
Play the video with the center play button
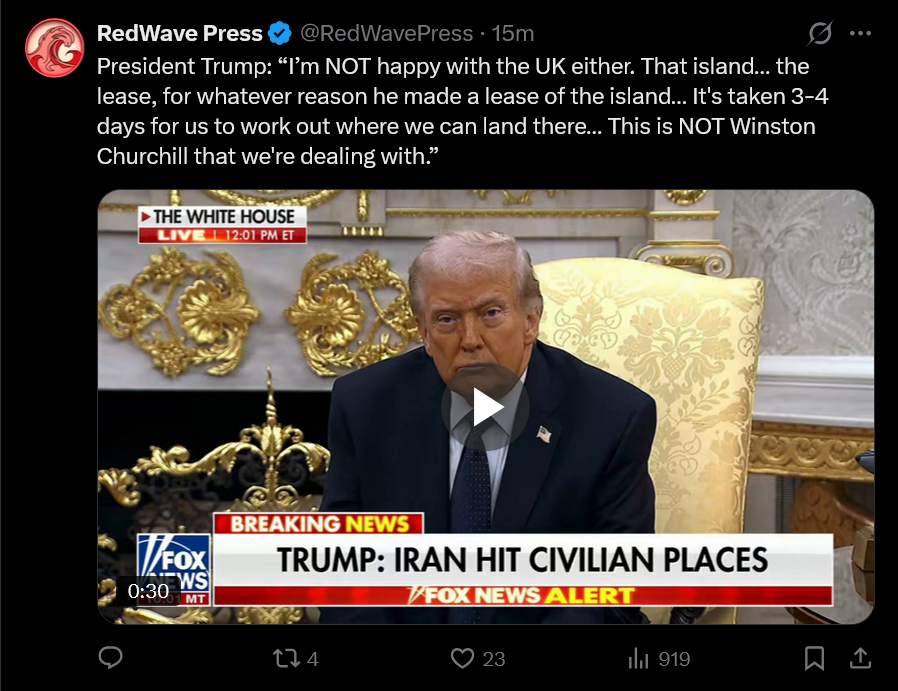tap(486, 408)
